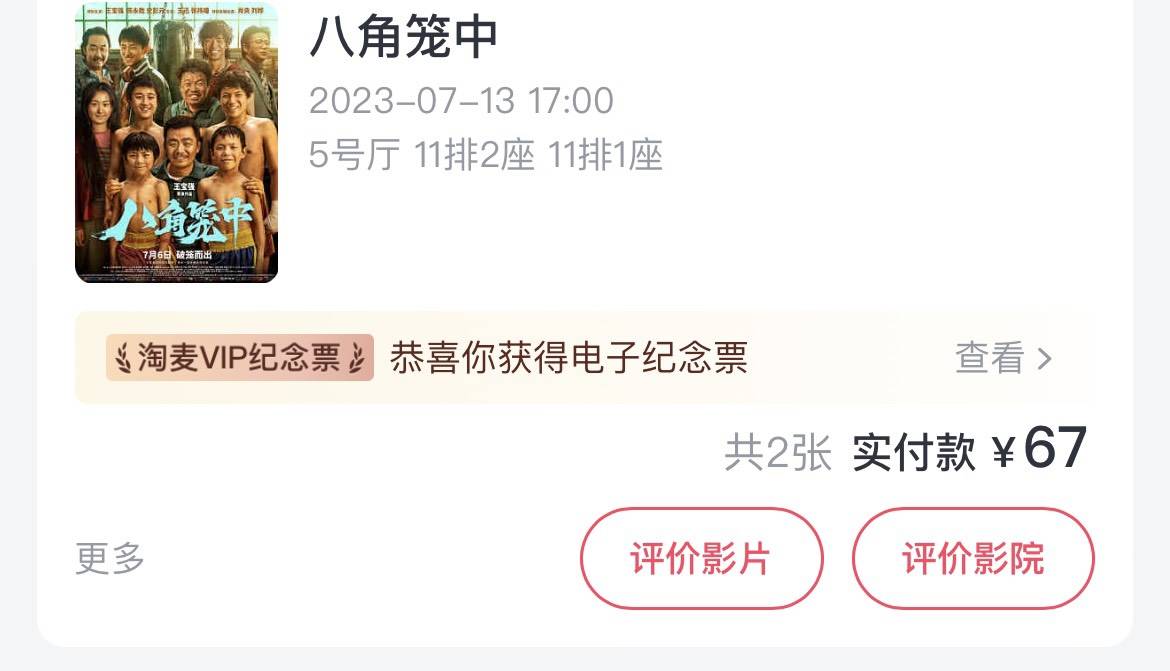Click the ¥ currency symbol

(x=1004, y=452)
